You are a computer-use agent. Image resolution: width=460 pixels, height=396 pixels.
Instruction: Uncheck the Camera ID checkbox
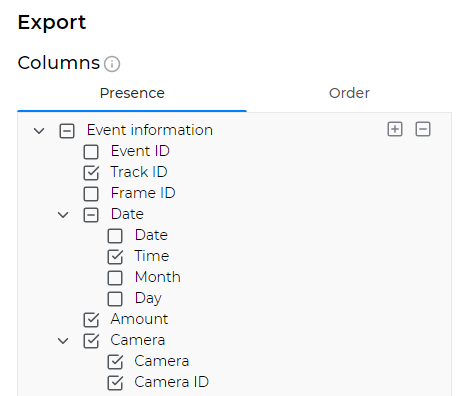(115, 383)
